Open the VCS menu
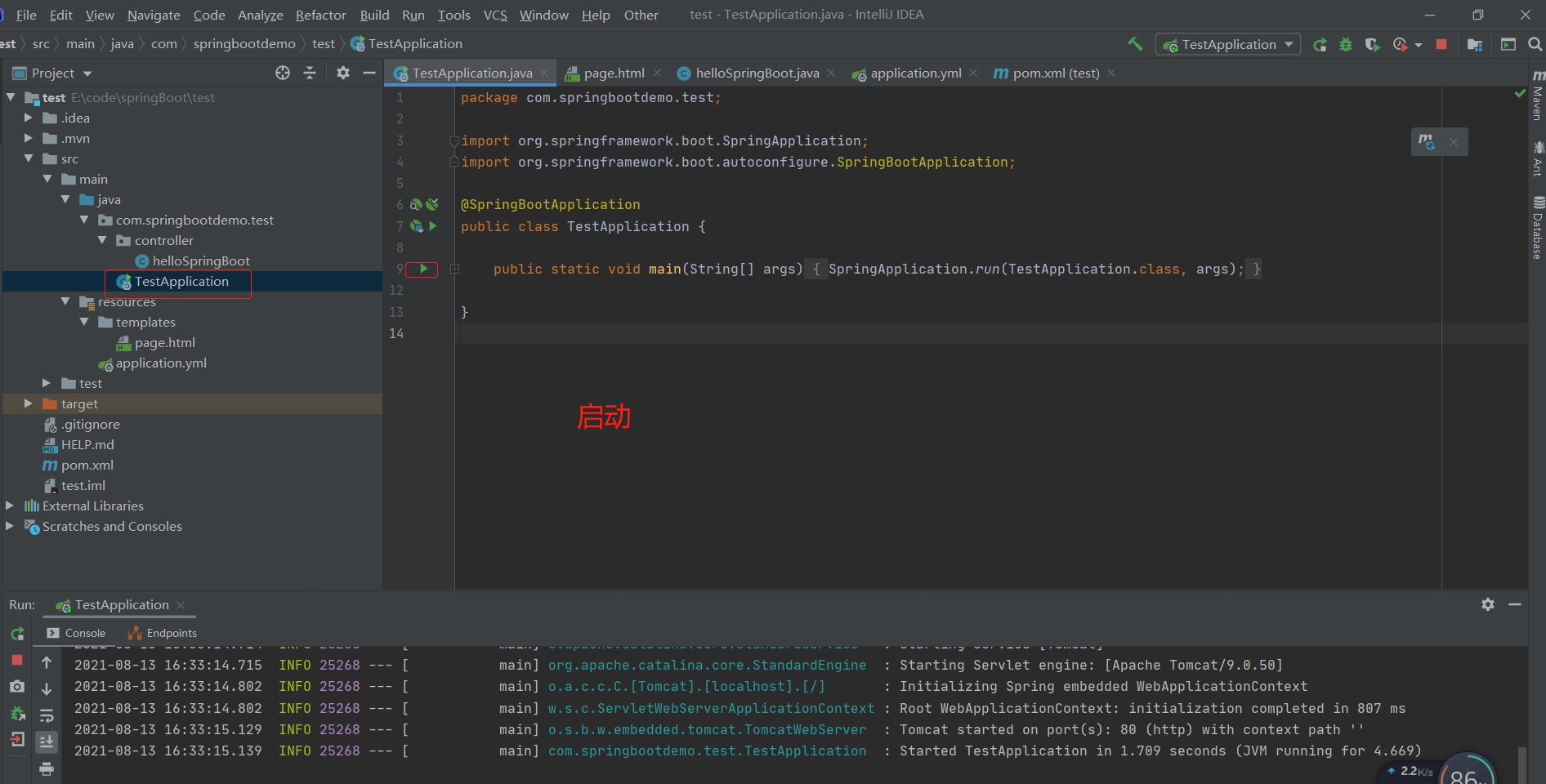This screenshot has width=1546, height=784. [495, 15]
